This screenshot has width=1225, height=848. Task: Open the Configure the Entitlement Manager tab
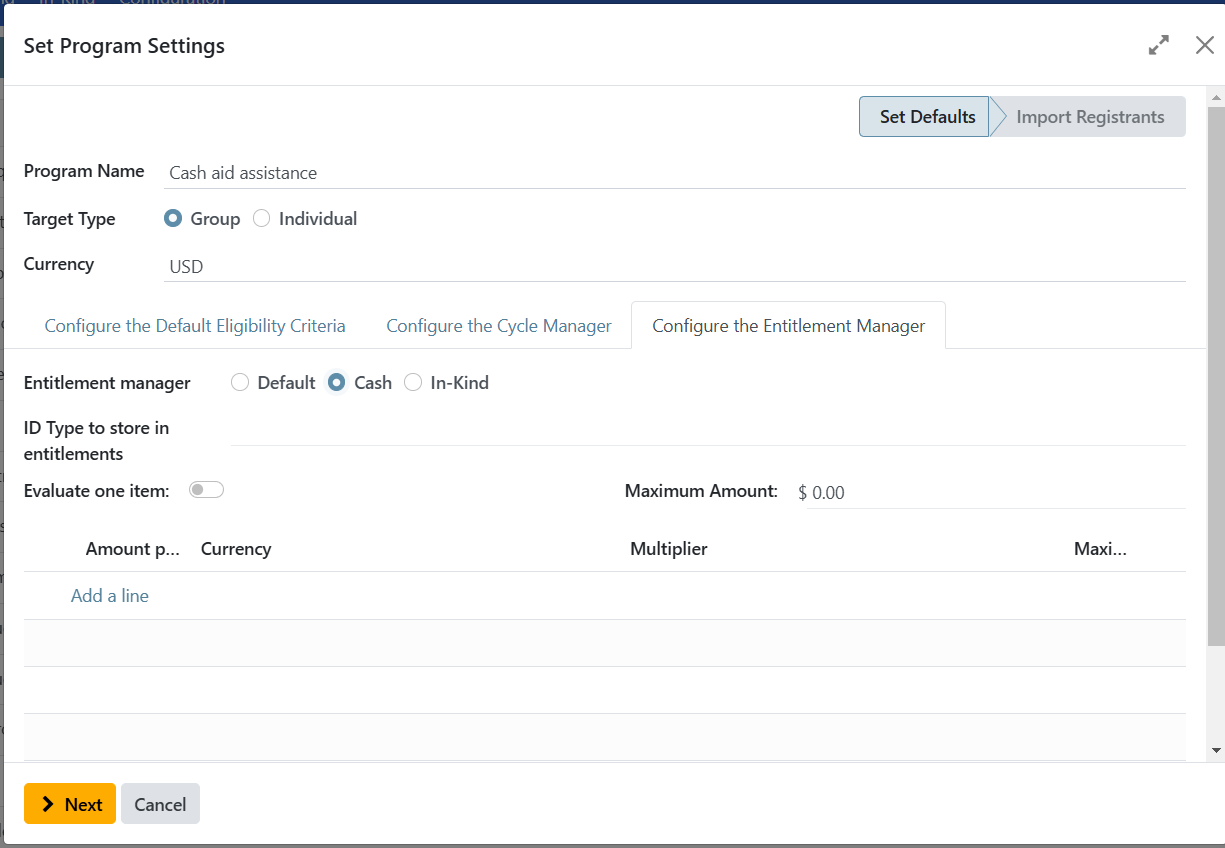[788, 325]
